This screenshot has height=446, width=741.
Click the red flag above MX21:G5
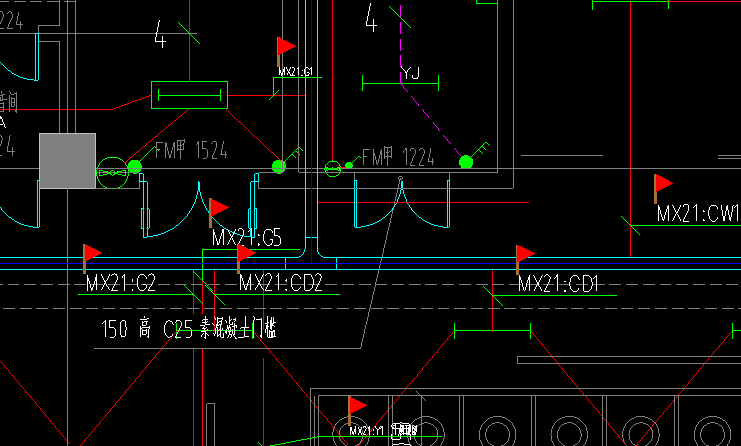point(218,212)
